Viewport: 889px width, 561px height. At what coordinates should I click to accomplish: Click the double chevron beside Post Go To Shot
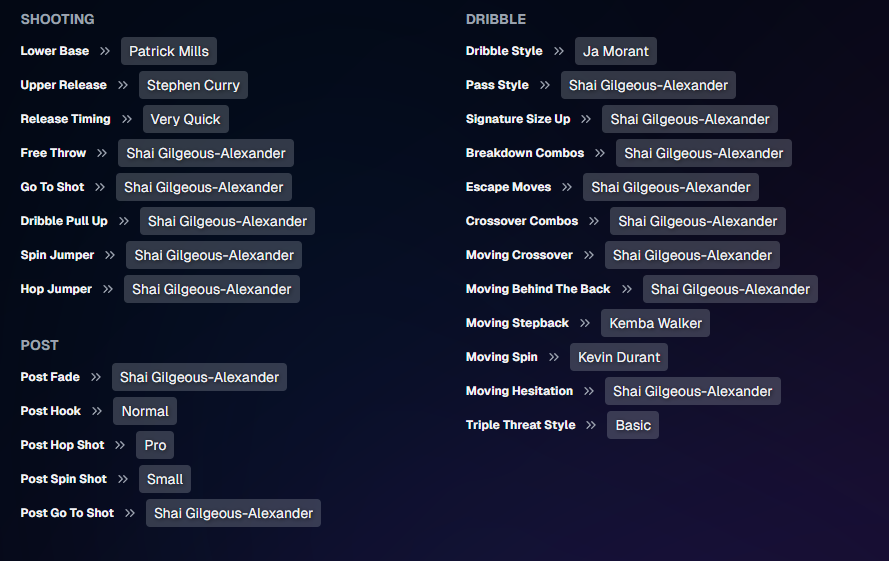click(x=130, y=513)
